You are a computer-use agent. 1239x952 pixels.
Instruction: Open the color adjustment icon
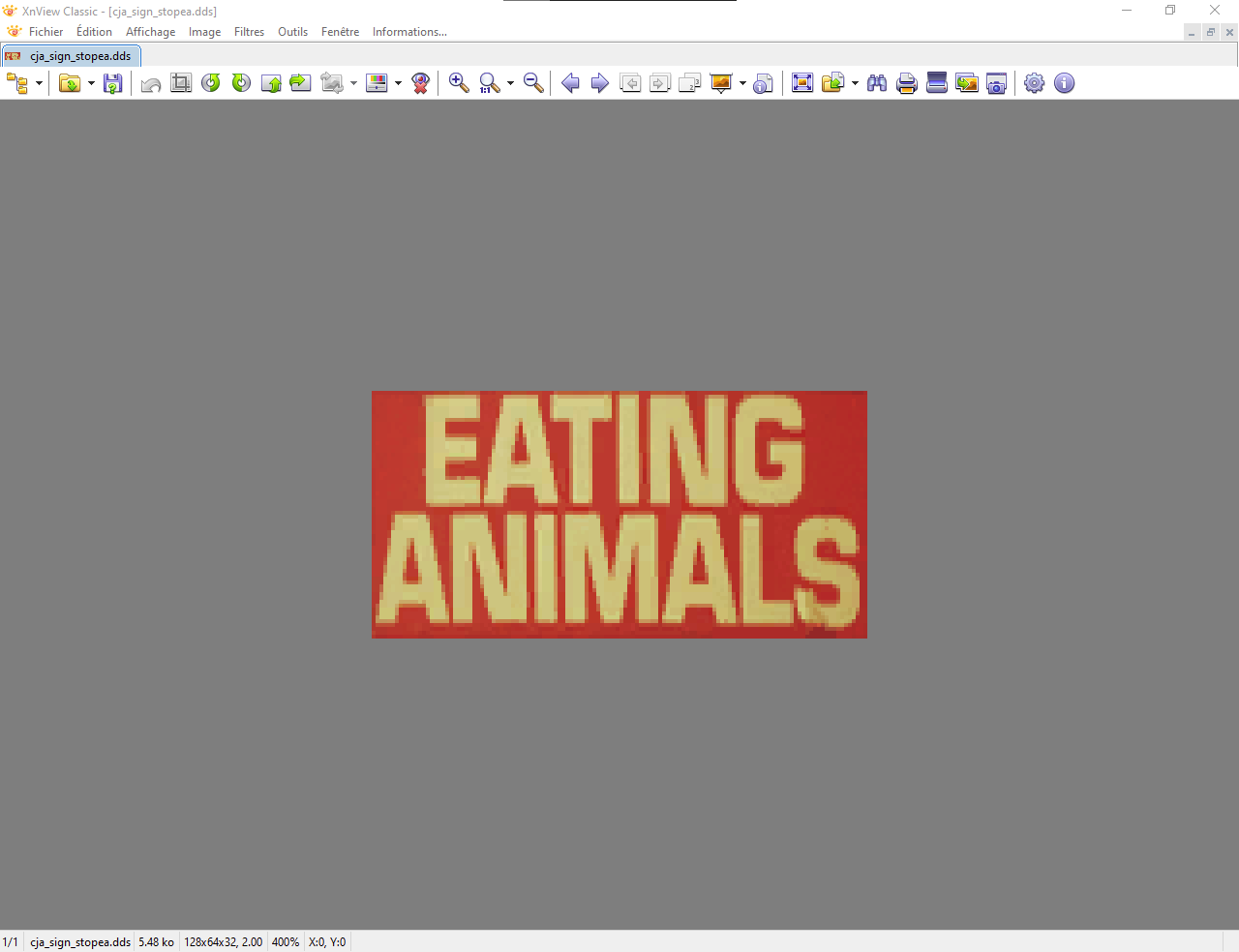pos(377,83)
